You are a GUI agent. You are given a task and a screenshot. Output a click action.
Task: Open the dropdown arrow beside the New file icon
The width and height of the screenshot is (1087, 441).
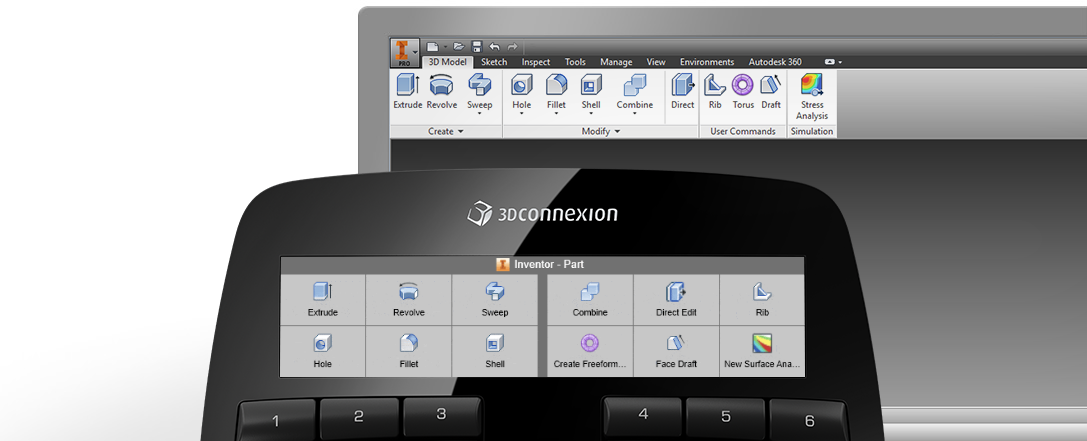click(445, 47)
